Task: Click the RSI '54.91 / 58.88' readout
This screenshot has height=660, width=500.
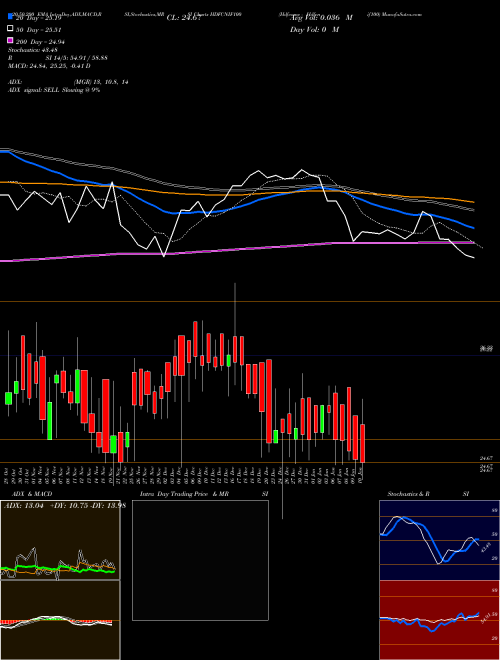Action: coord(87,58)
